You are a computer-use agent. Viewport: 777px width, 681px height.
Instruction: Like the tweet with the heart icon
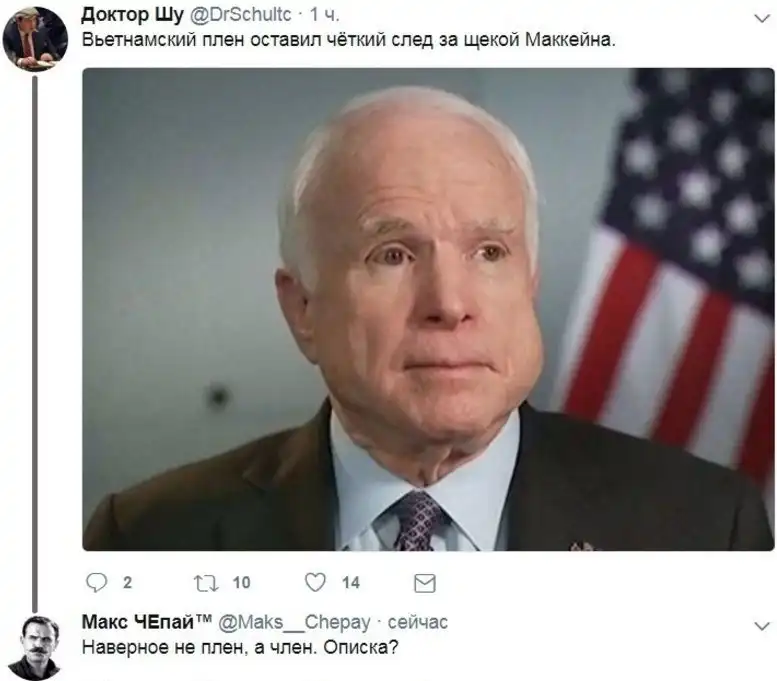(x=315, y=582)
